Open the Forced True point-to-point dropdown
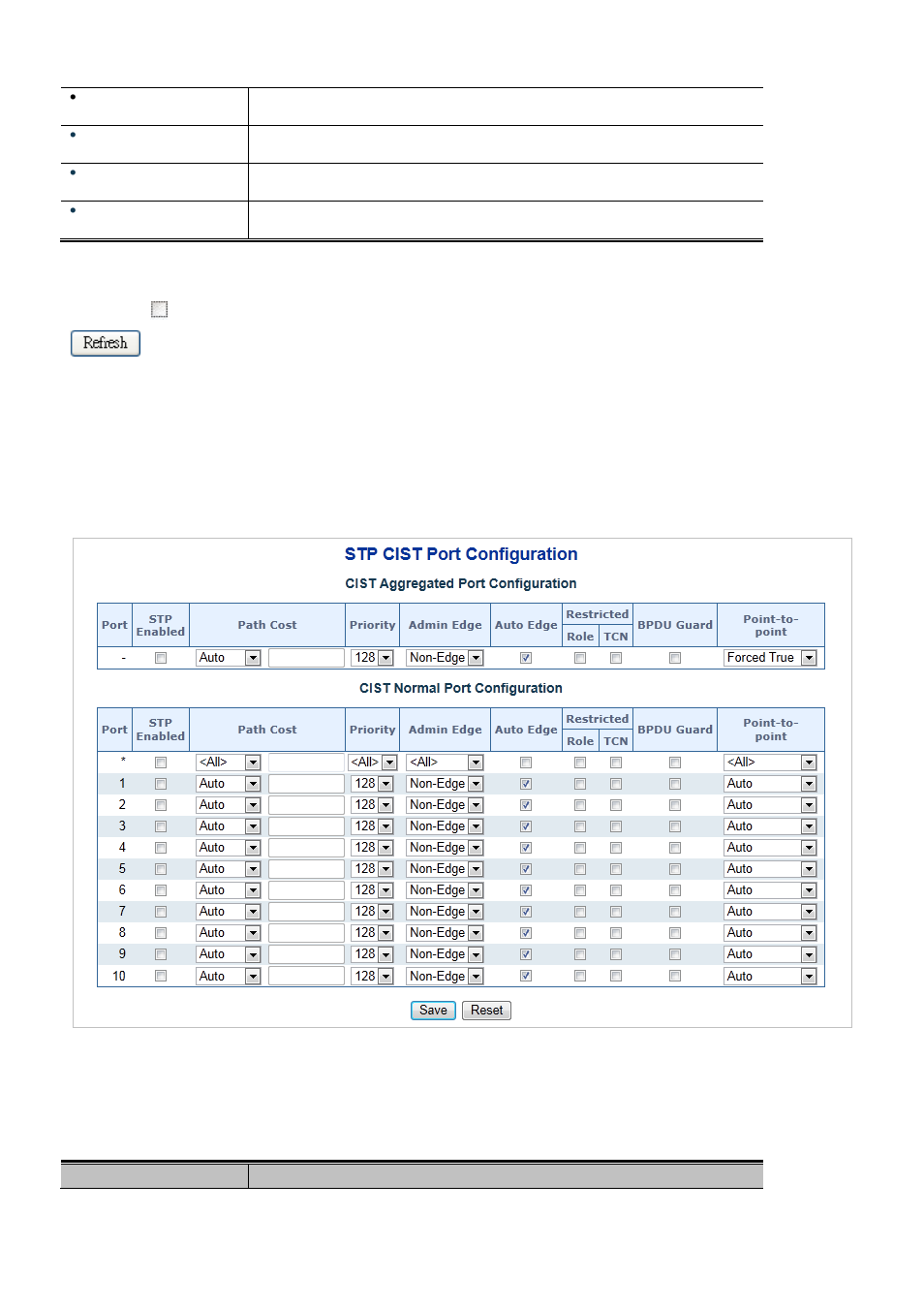The width and height of the screenshot is (924, 1308). 770,658
